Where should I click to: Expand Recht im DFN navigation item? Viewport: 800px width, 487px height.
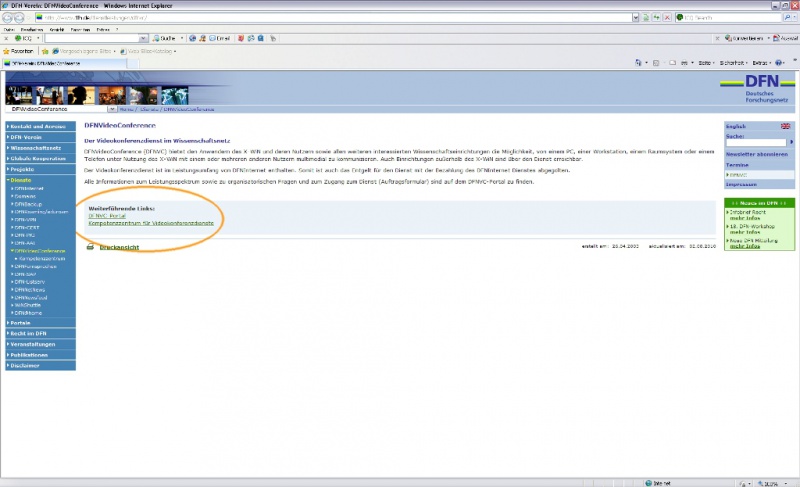point(40,334)
